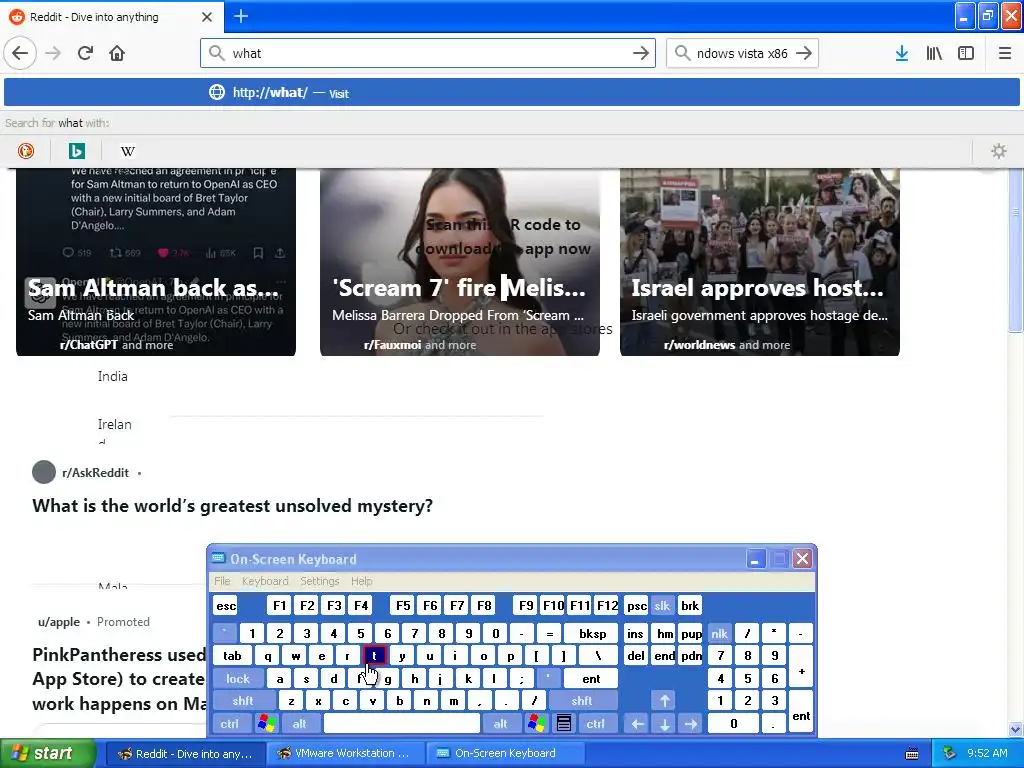Click the right Windows logo key
The height and width of the screenshot is (768, 1024).
coord(536,723)
